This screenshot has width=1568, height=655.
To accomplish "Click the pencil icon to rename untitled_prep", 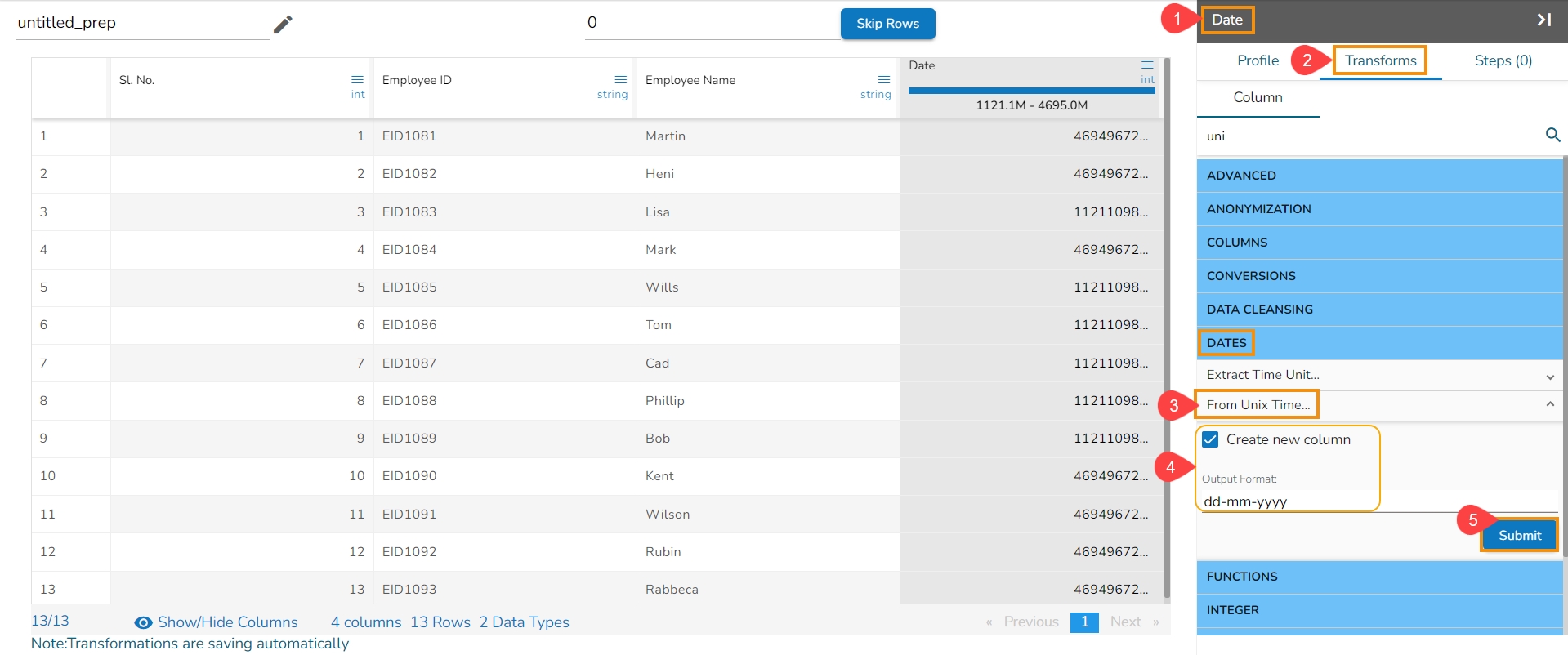I will [283, 25].
